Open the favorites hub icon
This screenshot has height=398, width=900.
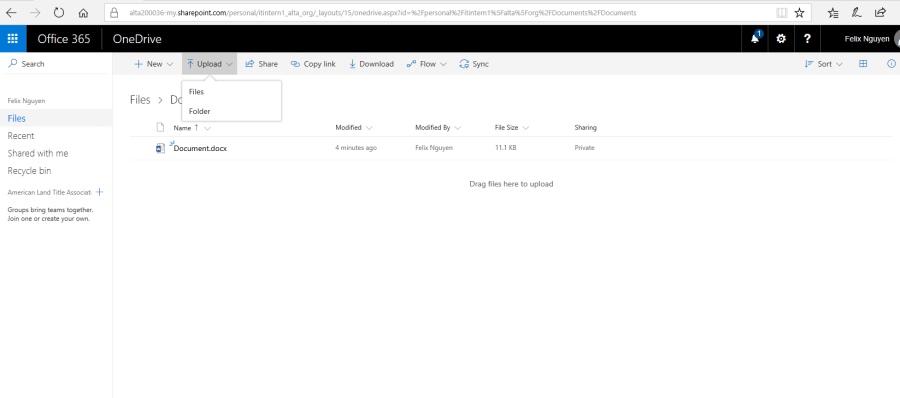[x=833, y=13]
